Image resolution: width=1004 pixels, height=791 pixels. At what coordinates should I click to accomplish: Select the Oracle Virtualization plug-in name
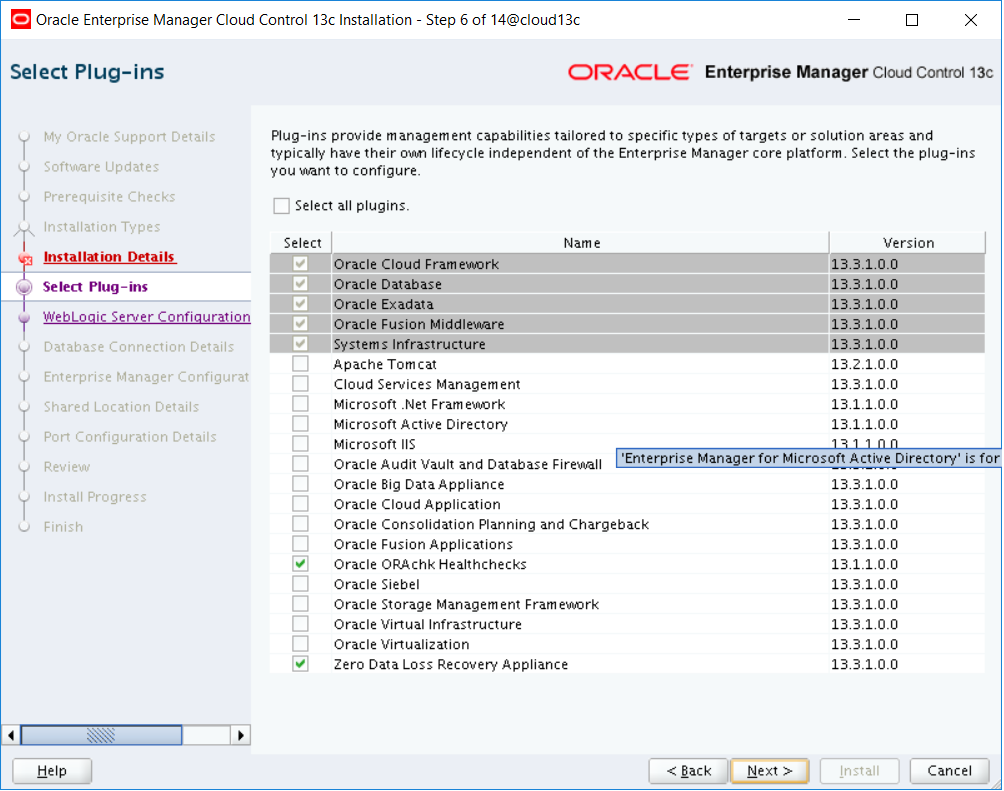pos(401,644)
